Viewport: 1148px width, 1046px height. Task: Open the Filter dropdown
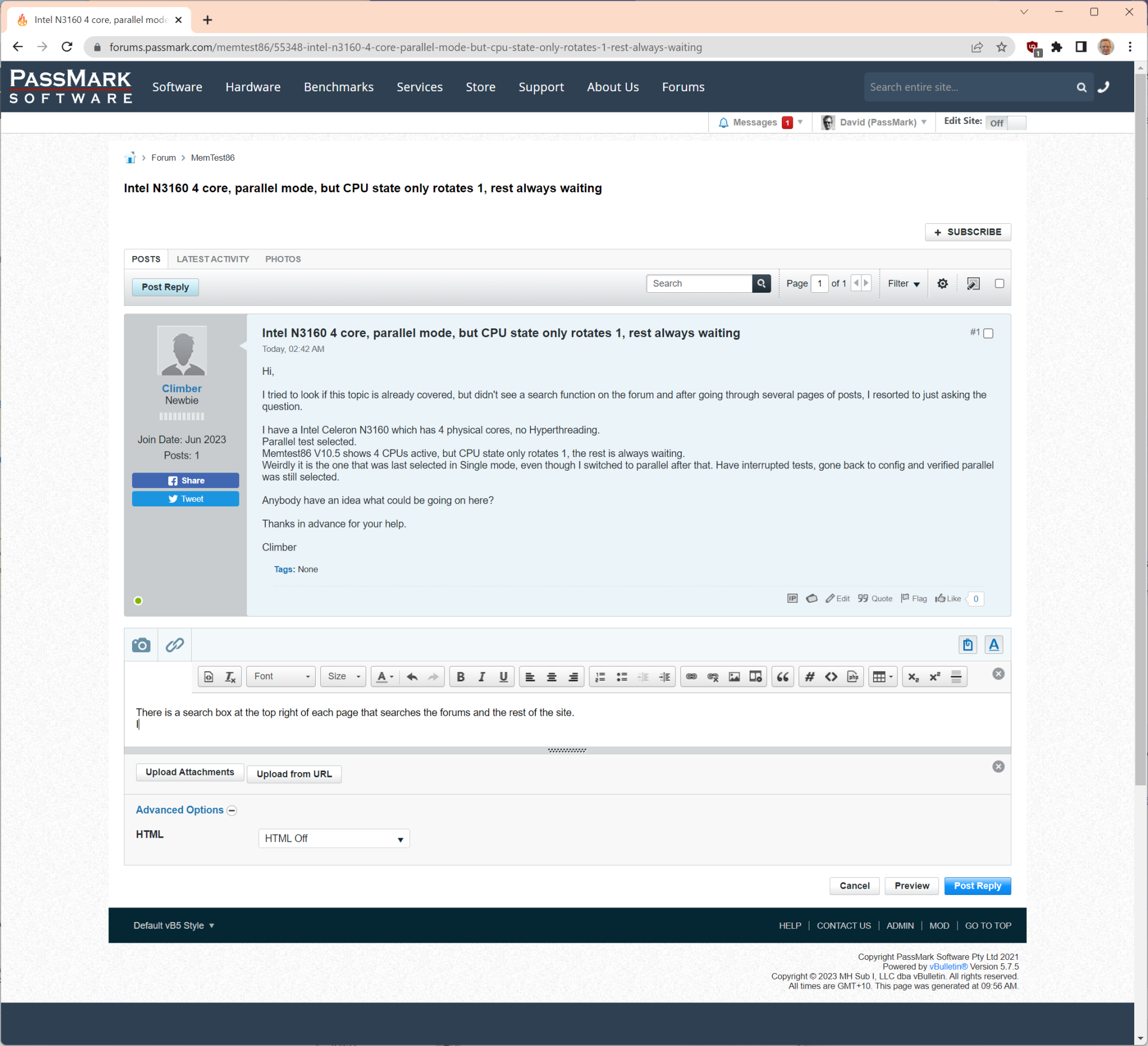pos(903,284)
